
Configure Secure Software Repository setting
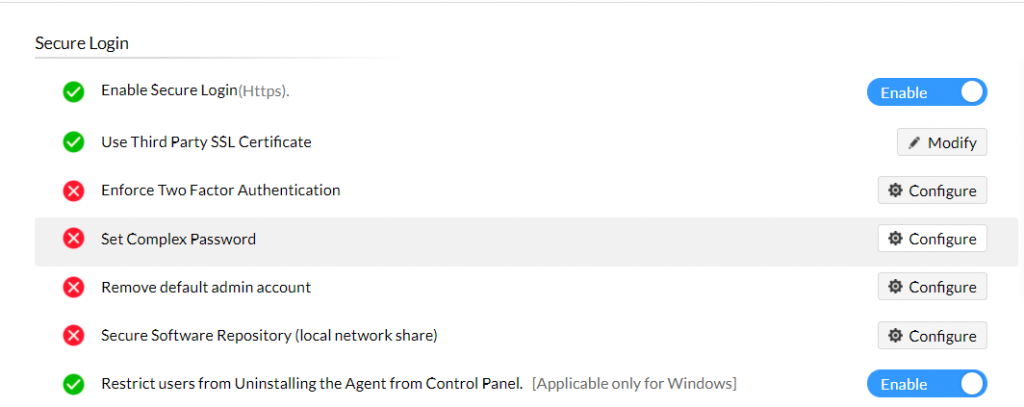tap(932, 336)
